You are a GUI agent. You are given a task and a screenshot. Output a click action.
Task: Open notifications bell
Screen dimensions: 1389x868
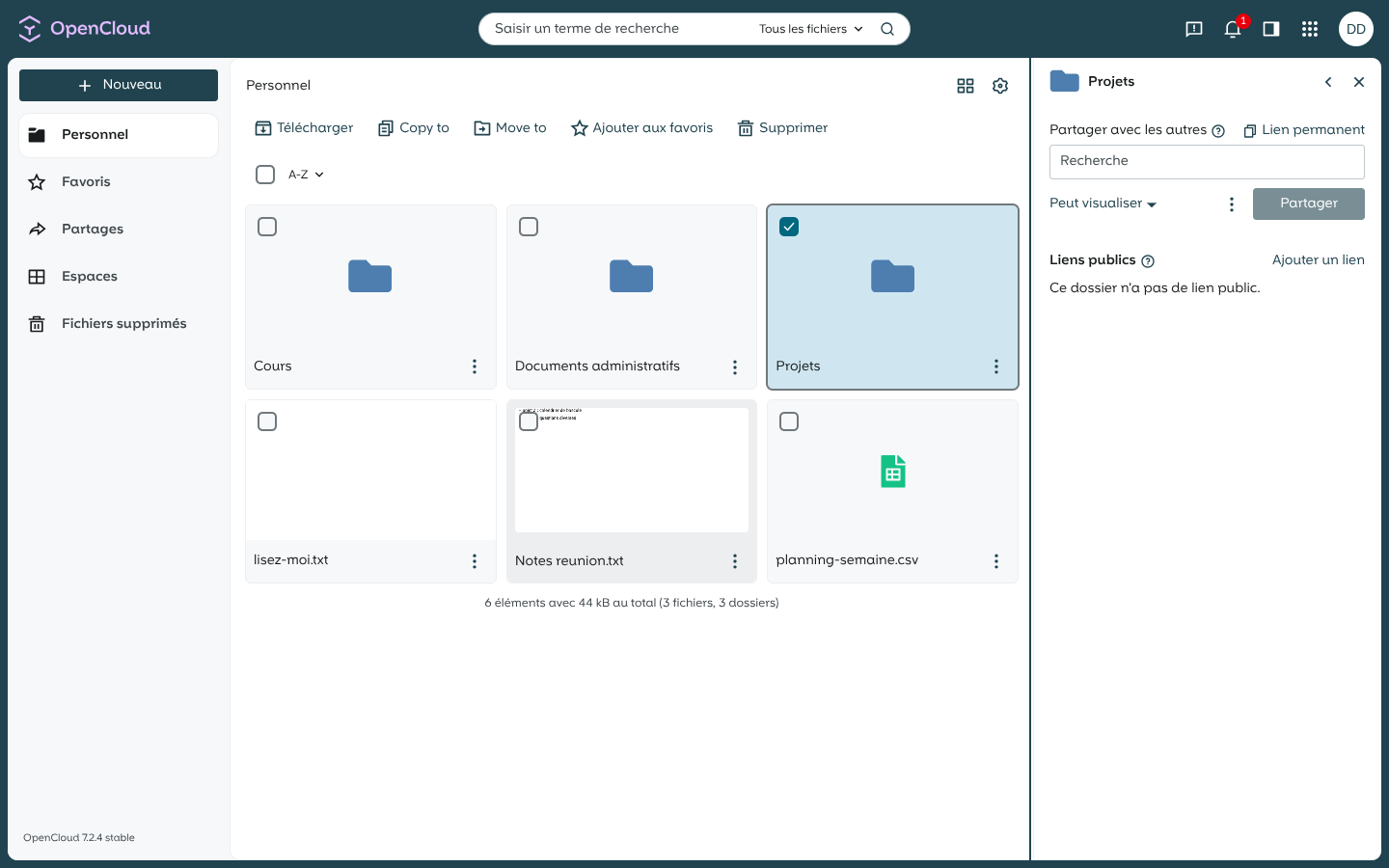point(1233,29)
